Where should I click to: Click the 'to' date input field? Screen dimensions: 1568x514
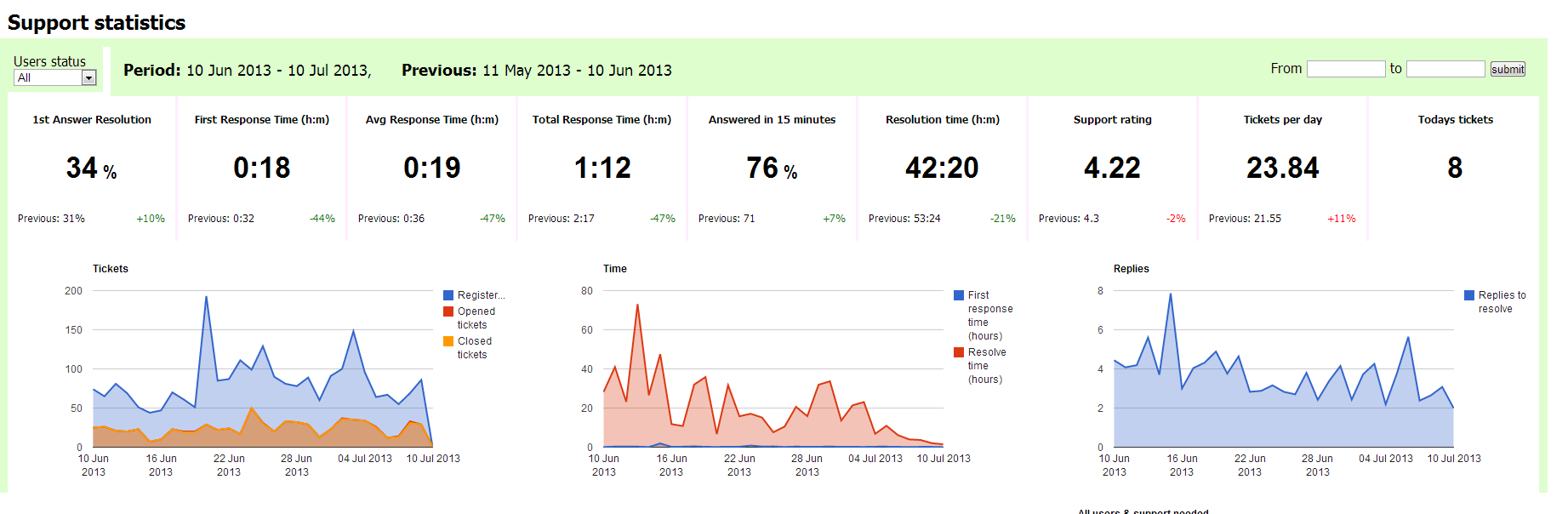click(1445, 69)
